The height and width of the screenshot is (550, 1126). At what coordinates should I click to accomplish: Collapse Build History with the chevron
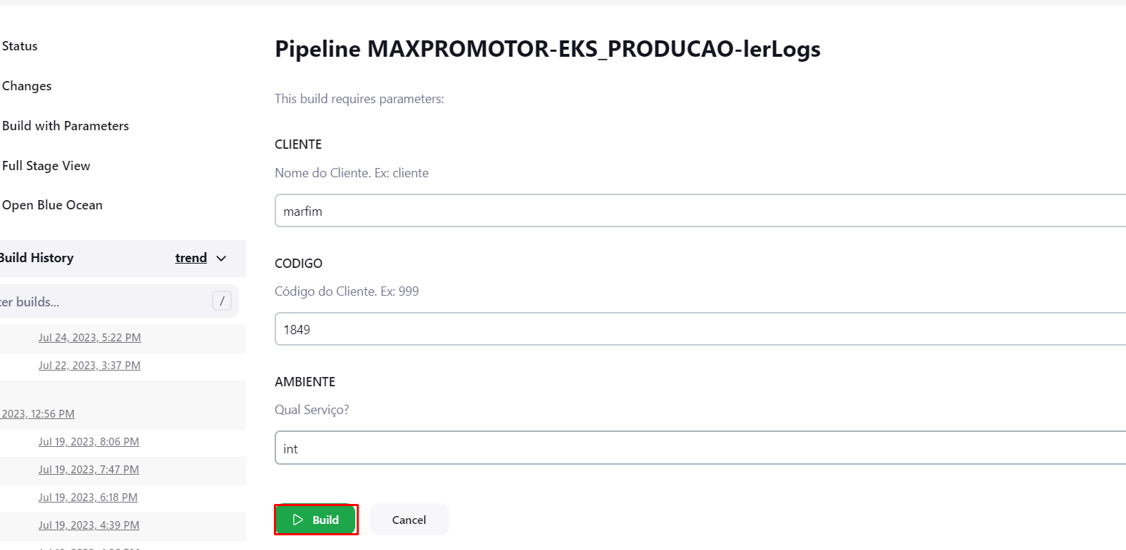click(222, 258)
